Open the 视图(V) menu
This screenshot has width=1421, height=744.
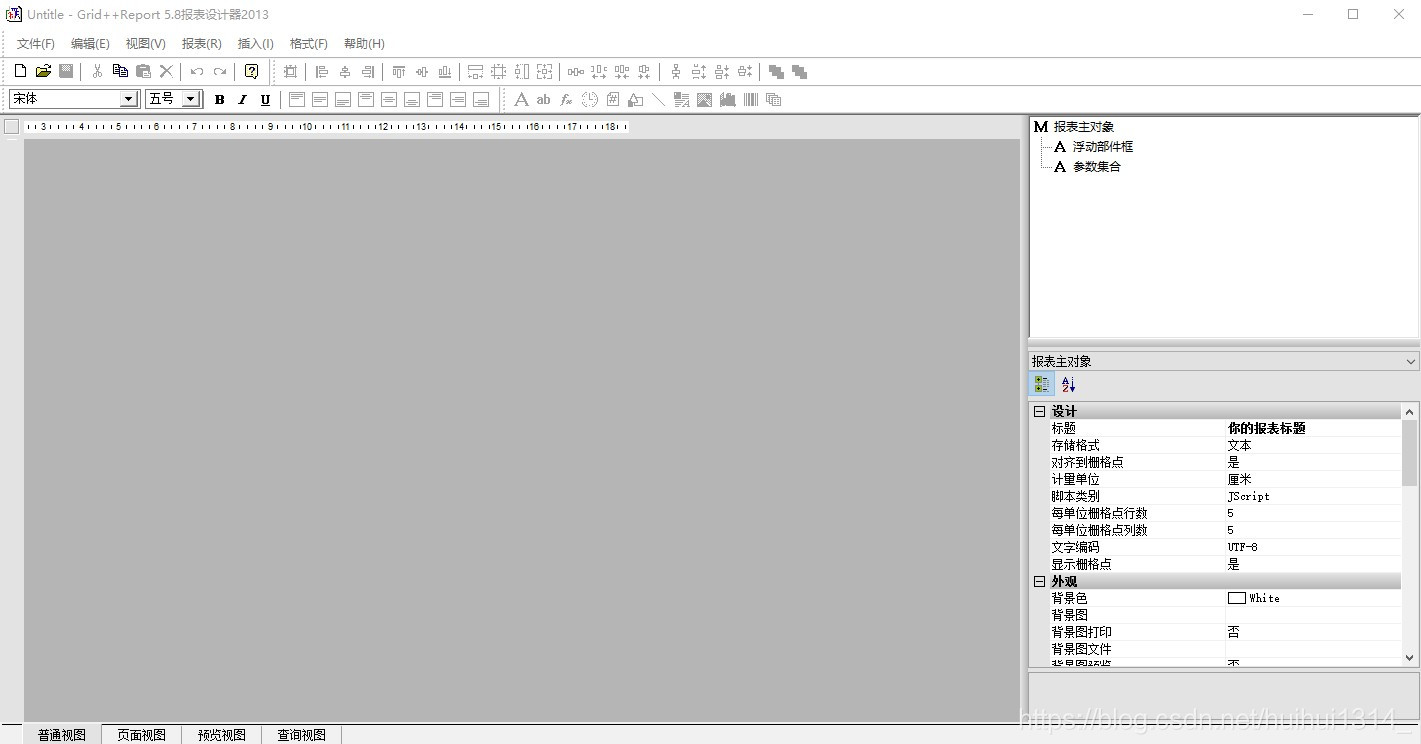coord(145,44)
